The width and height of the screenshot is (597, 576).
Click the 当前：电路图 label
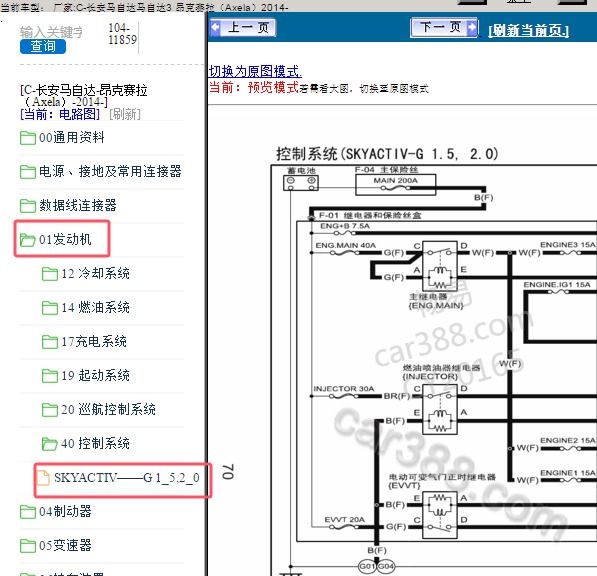(60, 114)
